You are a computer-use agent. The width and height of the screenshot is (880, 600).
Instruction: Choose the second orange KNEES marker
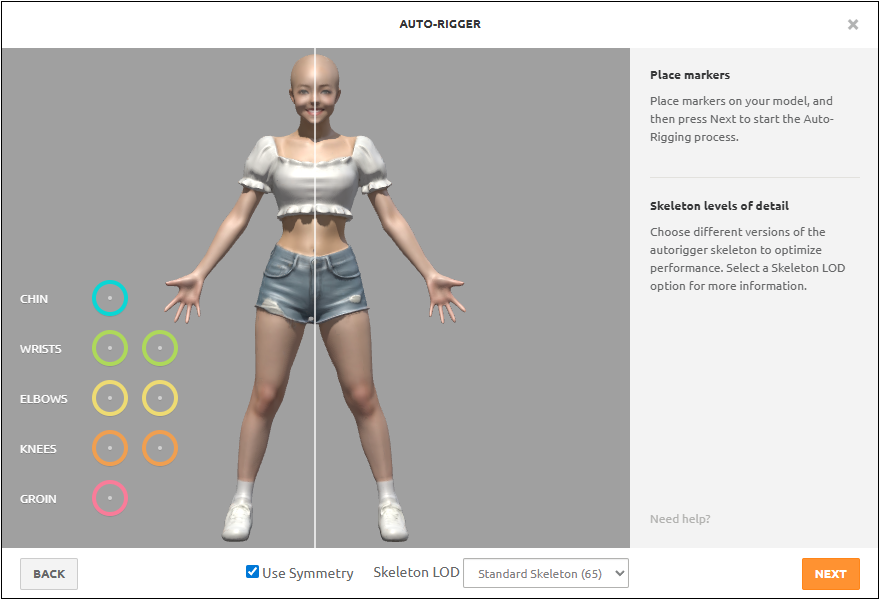coord(160,448)
